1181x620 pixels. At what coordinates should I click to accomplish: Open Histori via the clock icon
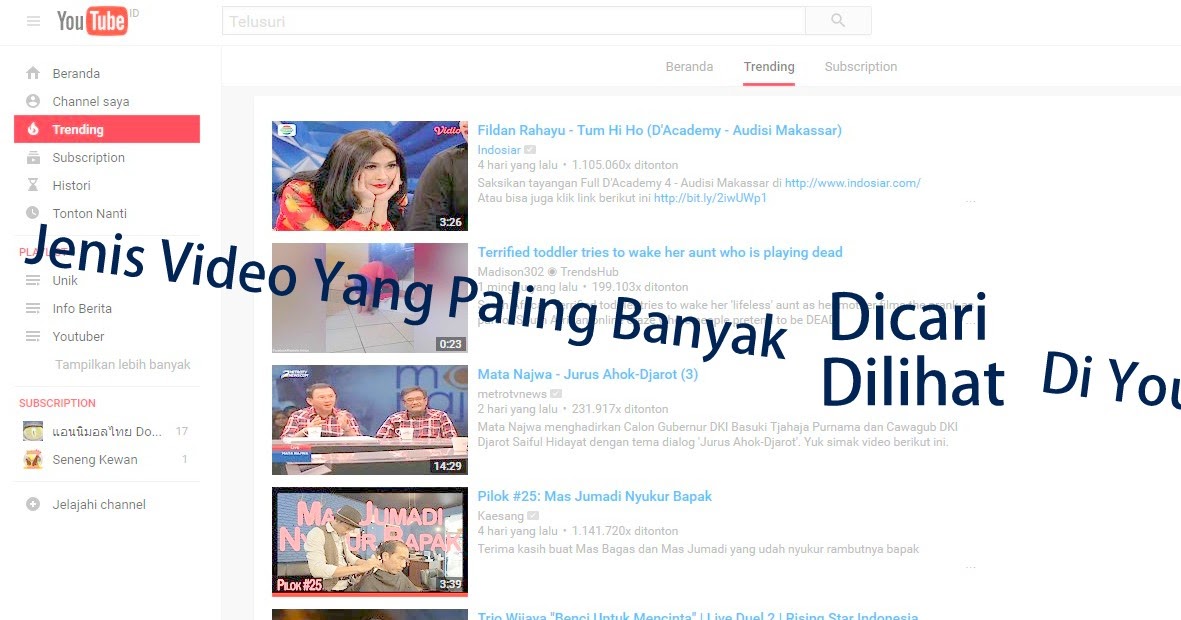click(71, 185)
